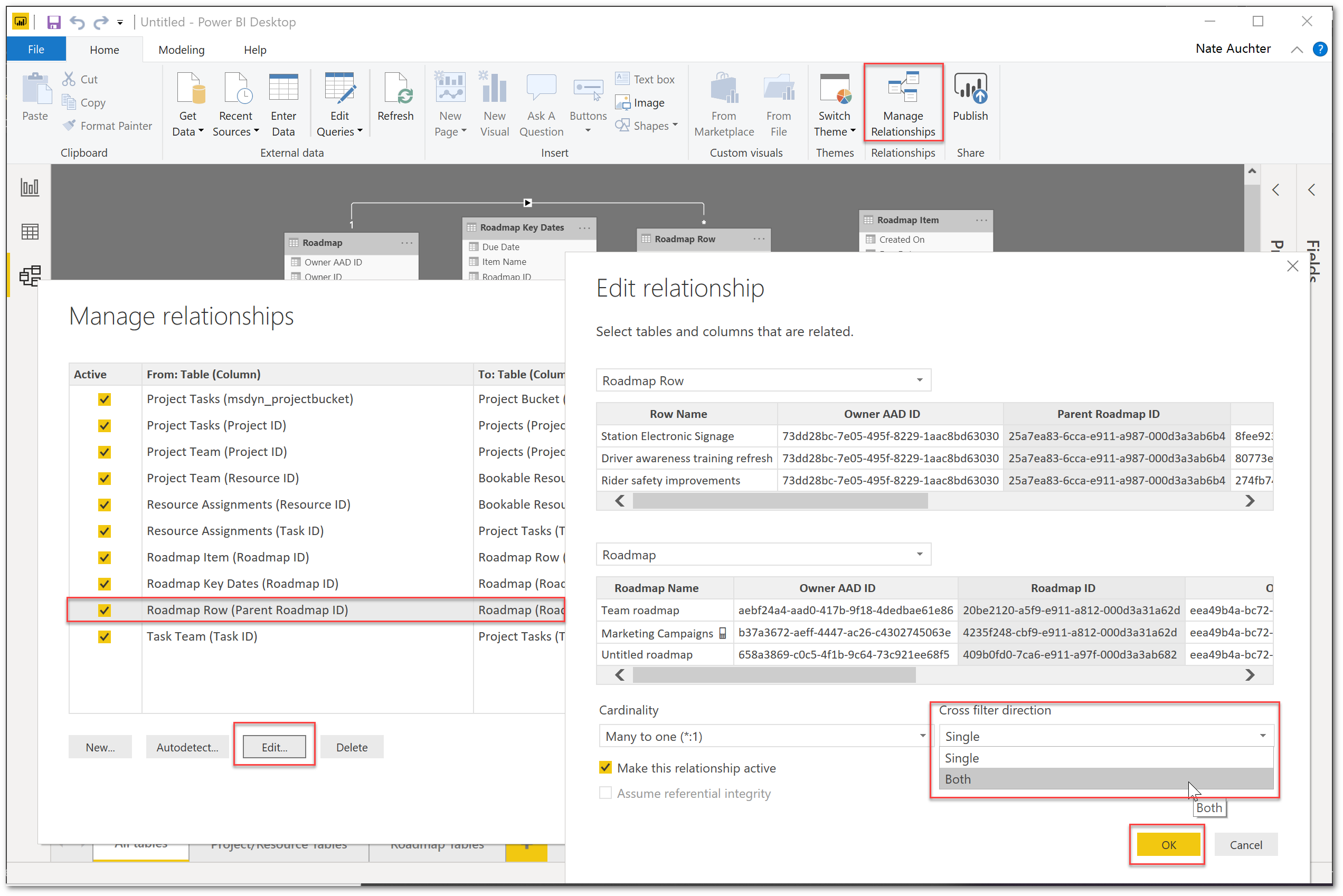Click the OK button
This screenshot has width=1343, height=896.
[1168, 845]
